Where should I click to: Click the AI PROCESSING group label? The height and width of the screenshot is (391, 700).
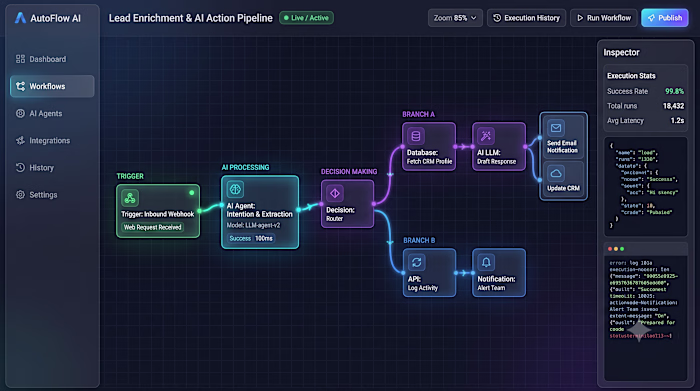[246, 167]
